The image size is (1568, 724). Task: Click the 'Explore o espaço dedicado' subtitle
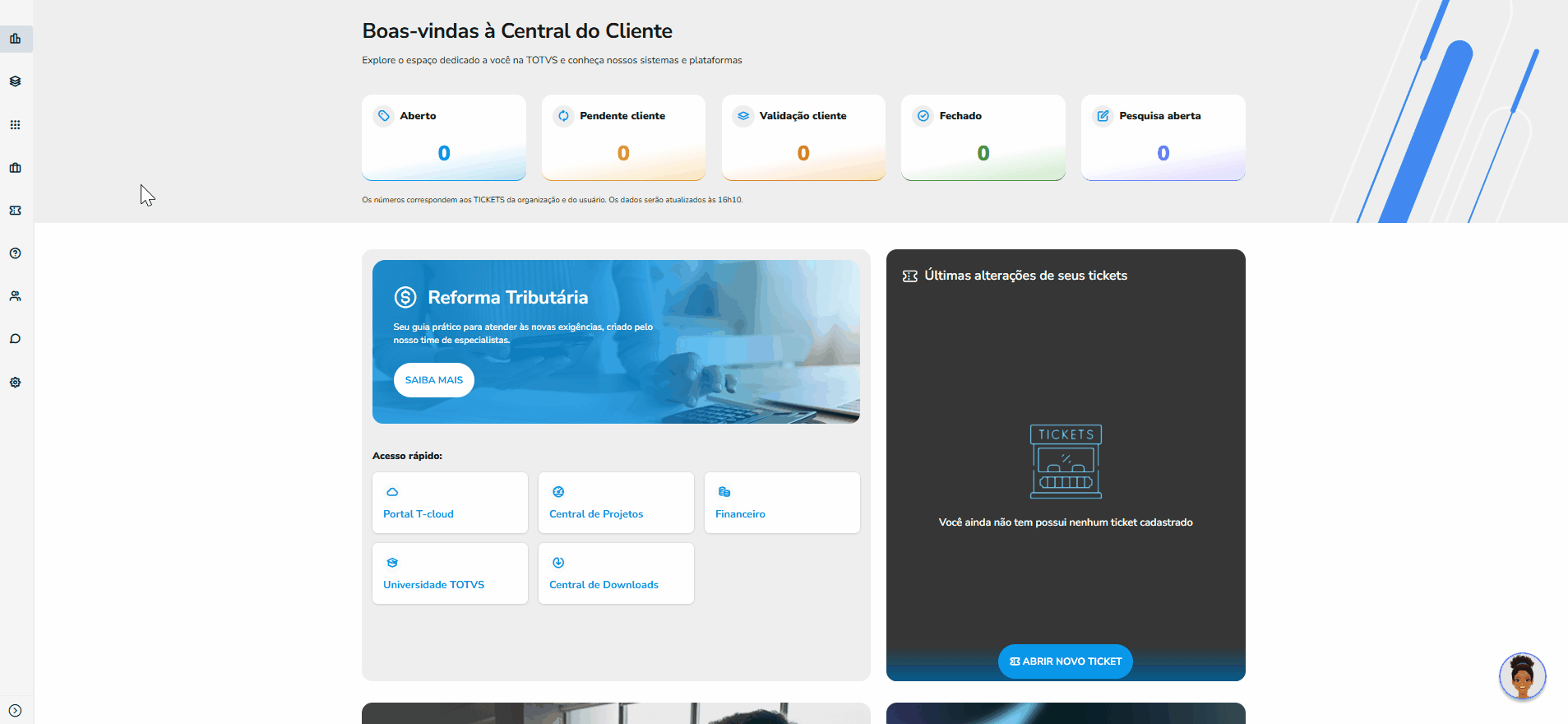click(x=552, y=60)
